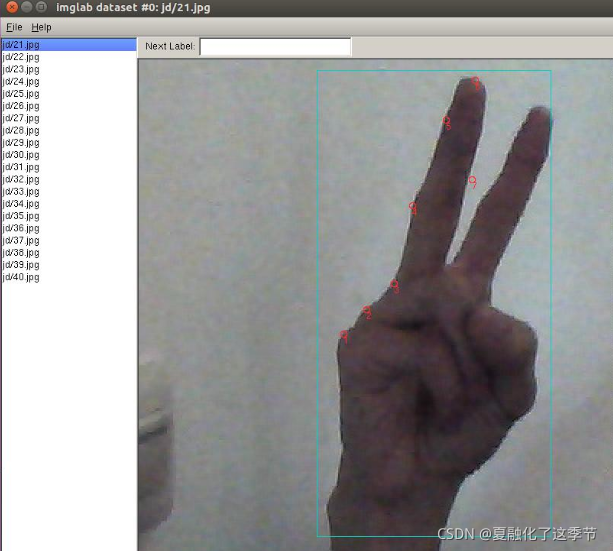Viewport: 613px width, 551px height.
Task: Maximize the imglab window
Action: click(41, 7)
